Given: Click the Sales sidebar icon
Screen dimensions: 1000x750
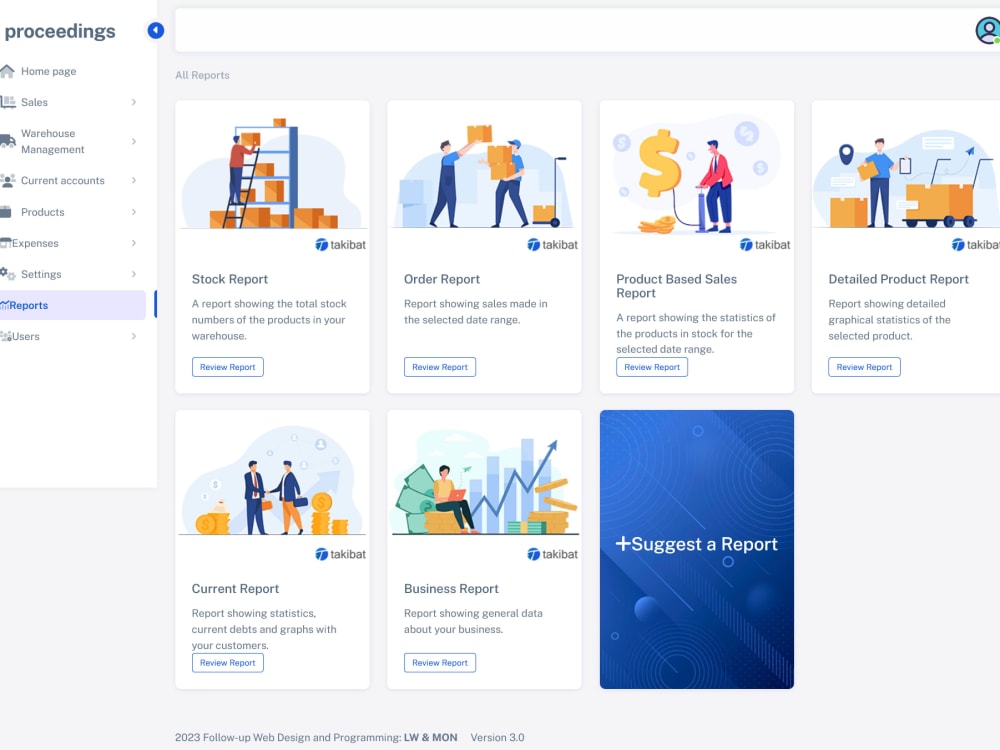Looking at the screenshot, I should pyautogui.click(x=8, y=102).
